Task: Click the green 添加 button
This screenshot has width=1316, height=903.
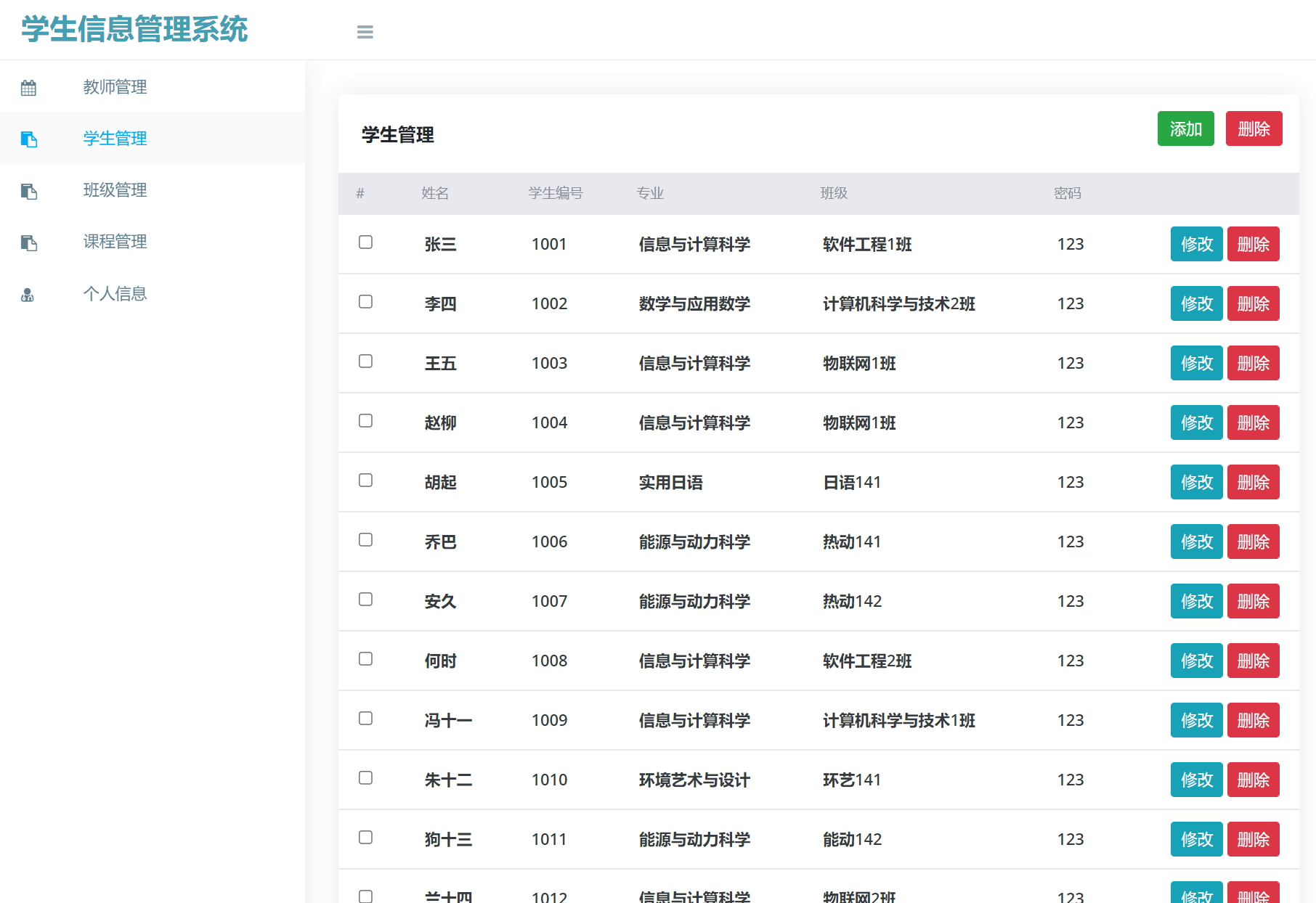Action: [1185, 128]
